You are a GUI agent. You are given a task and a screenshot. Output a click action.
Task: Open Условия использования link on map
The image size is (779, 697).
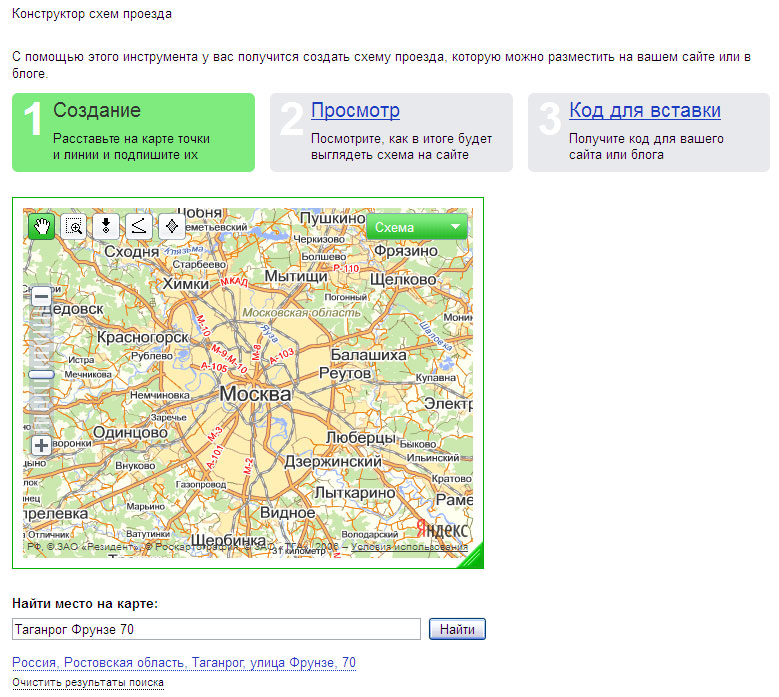click(409, 547)
